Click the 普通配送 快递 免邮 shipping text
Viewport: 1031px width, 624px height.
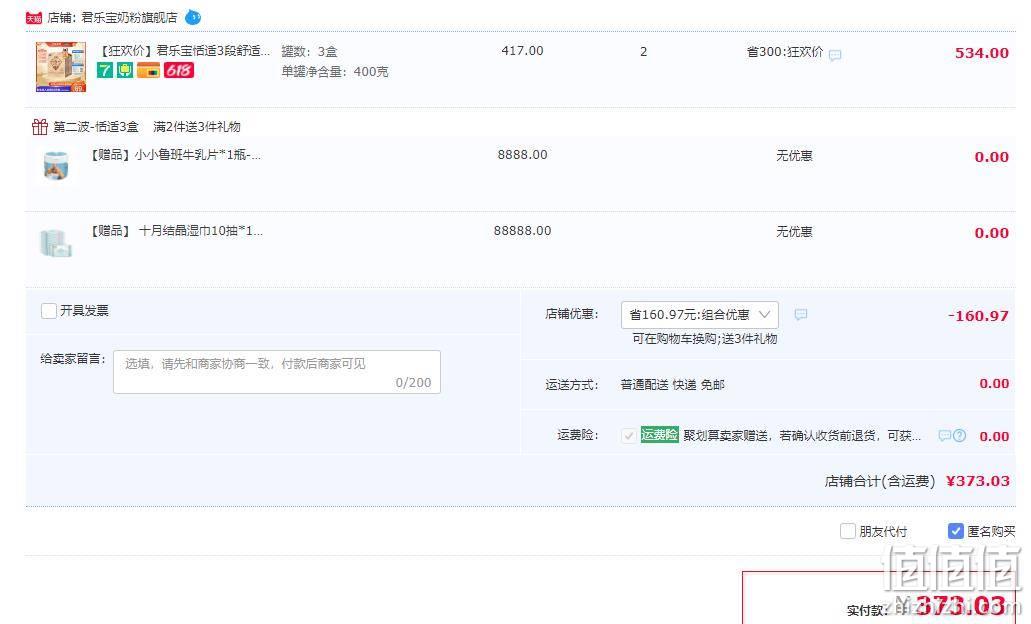pyautogui.click(x=673, y=385)
